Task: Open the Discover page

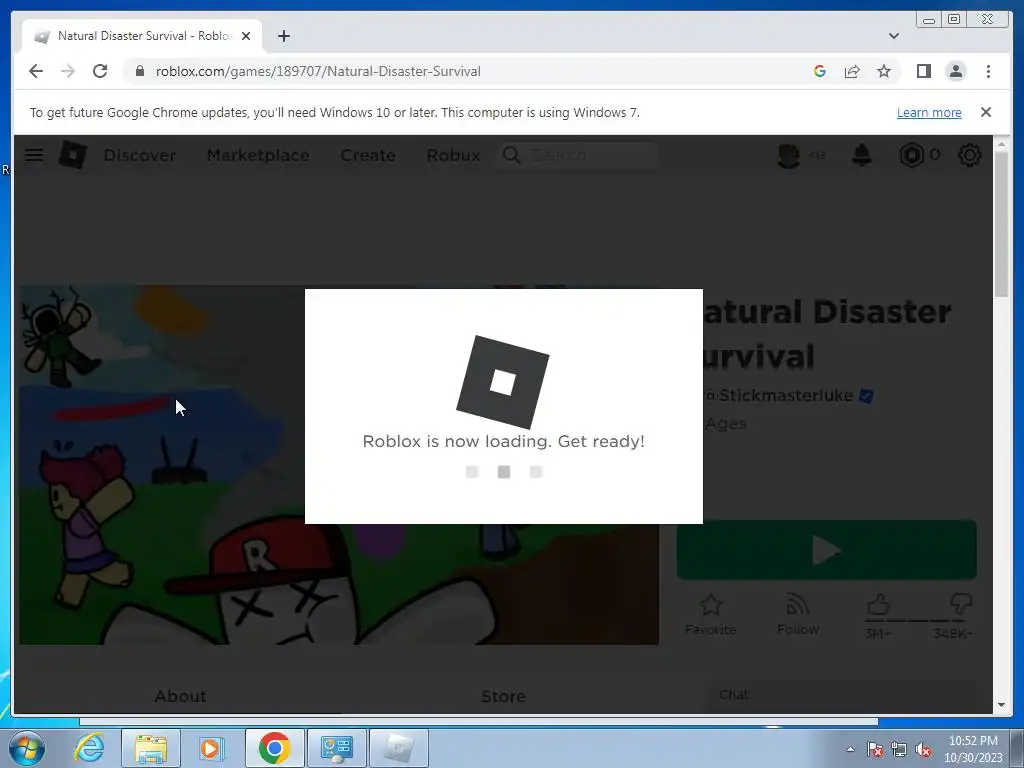Action: 140,155
